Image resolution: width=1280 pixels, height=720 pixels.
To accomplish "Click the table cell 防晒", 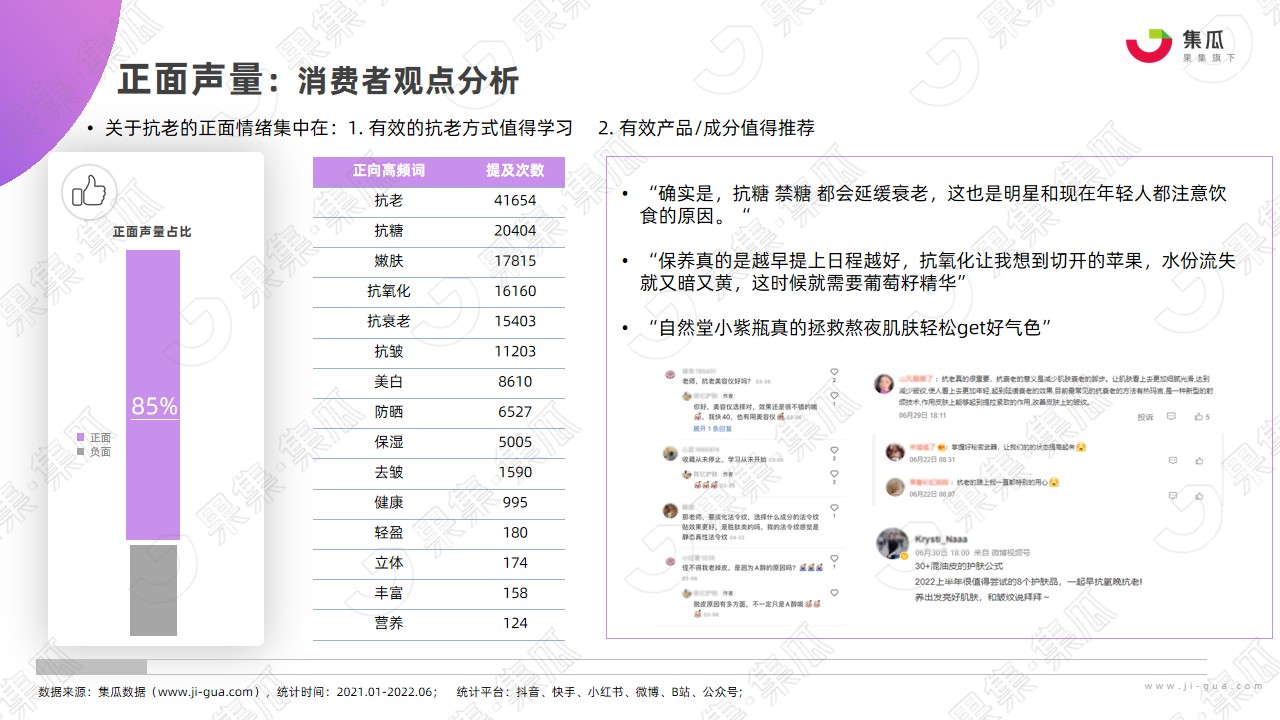I will coord(389,412).
